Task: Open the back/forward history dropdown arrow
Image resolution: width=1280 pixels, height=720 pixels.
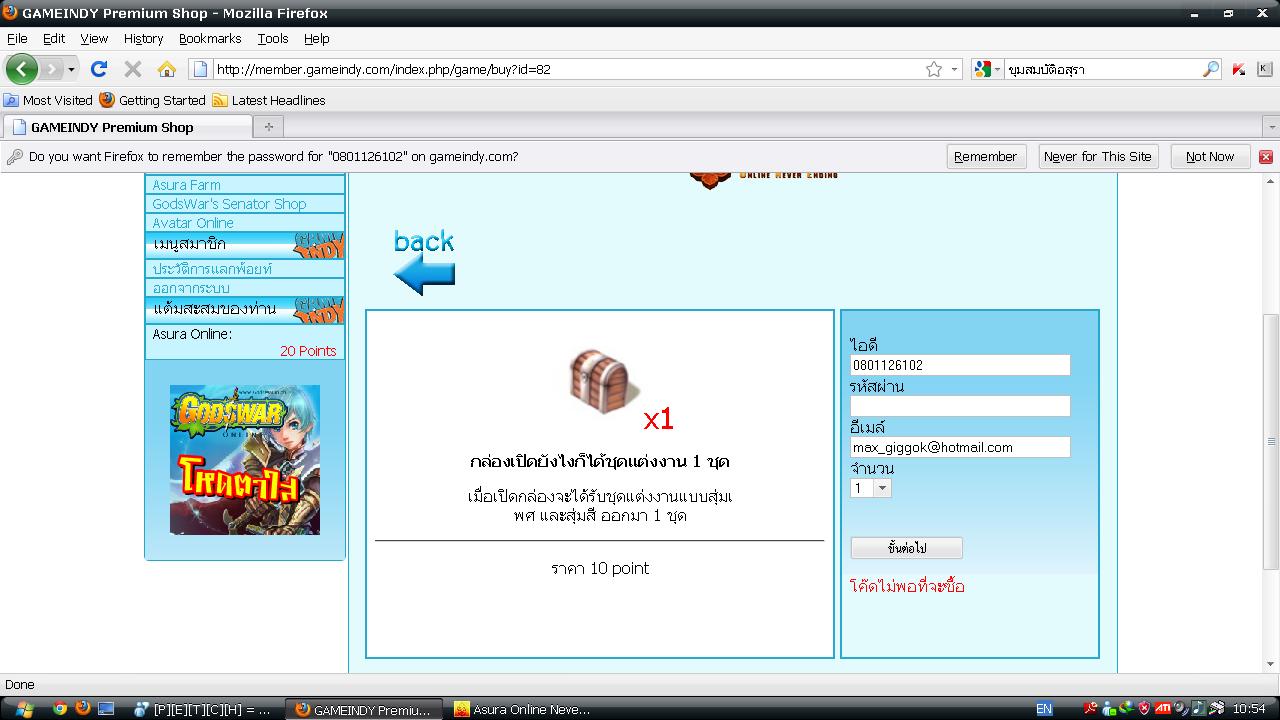Action: click(71, 69)
